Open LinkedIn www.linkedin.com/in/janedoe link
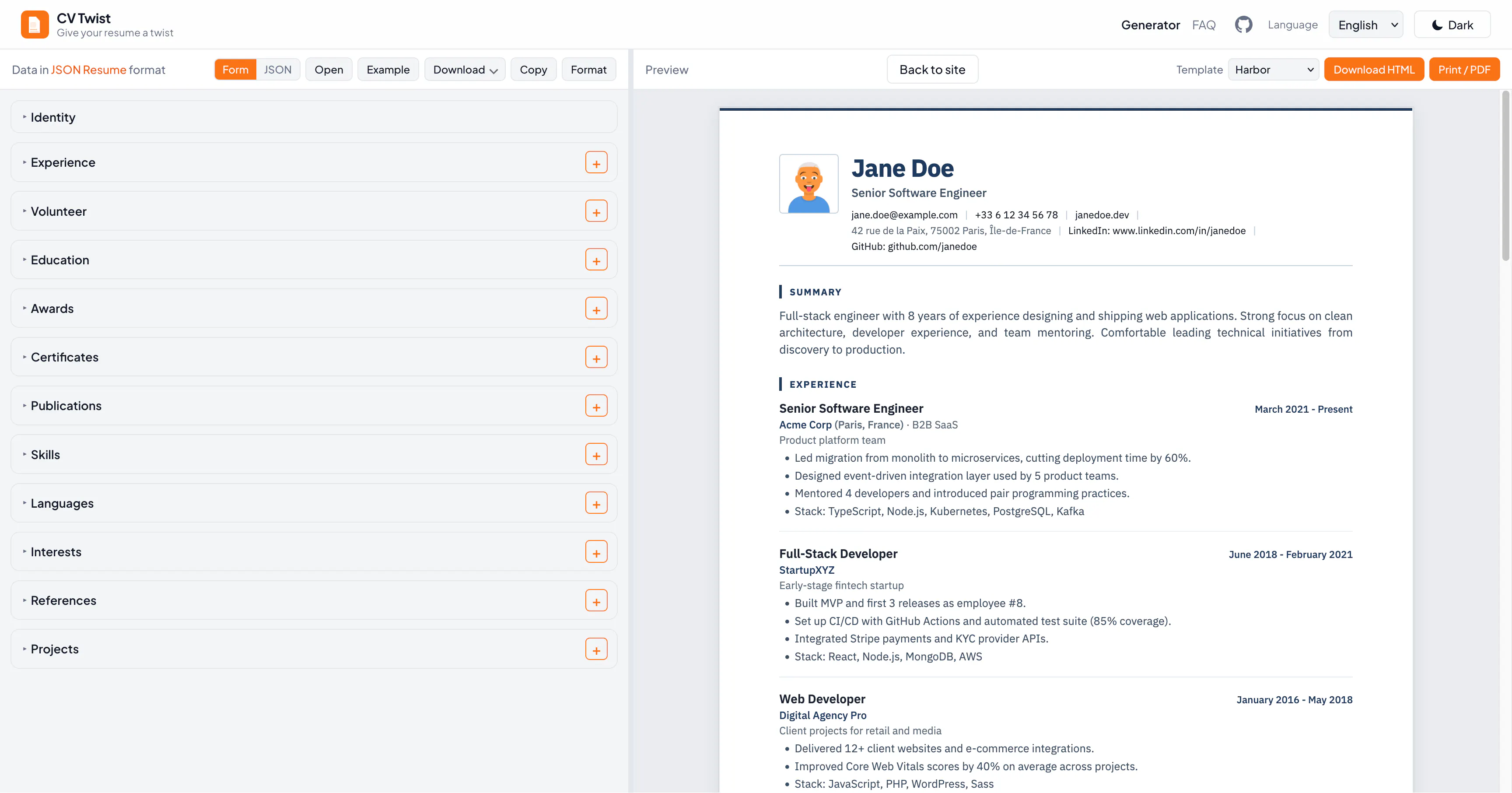1512x793 pixels. coord(1156,231)
